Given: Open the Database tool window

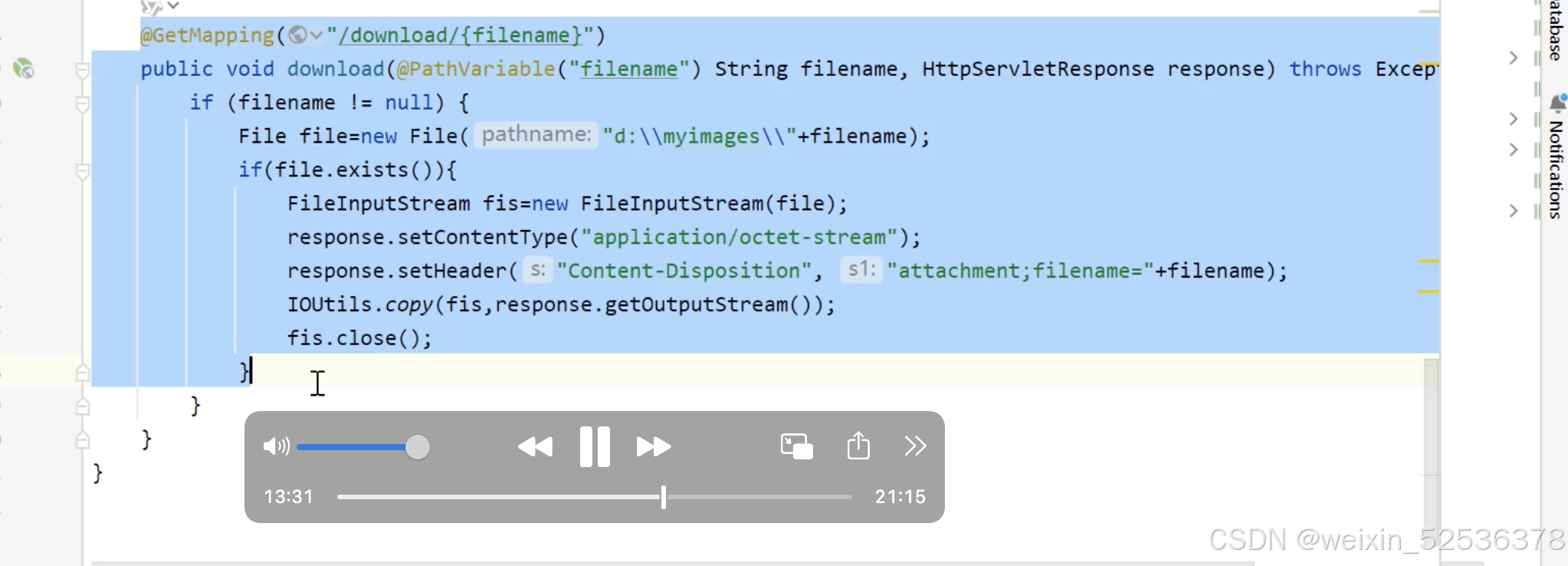Looking at the screenshot, I should [1556, 29].
